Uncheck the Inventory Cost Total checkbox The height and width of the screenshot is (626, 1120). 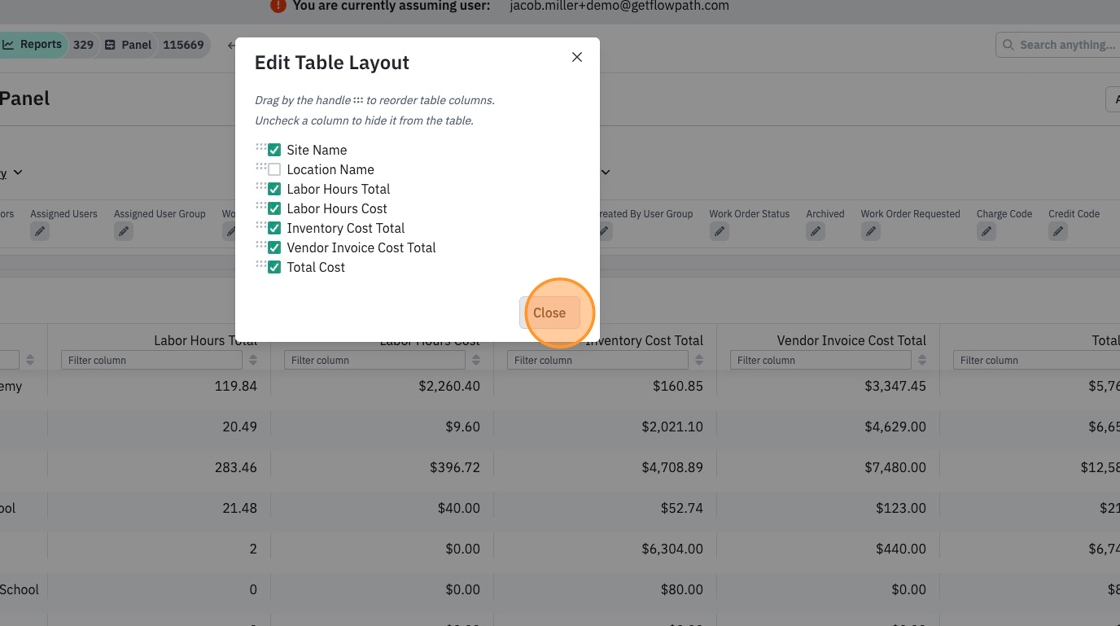click(274, 228)
